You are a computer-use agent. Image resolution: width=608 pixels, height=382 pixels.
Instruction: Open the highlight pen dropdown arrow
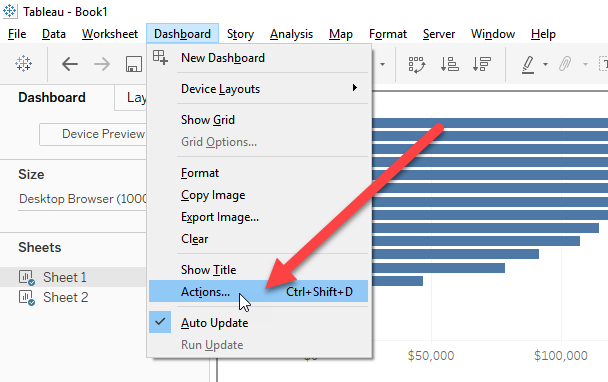[545, 64]
